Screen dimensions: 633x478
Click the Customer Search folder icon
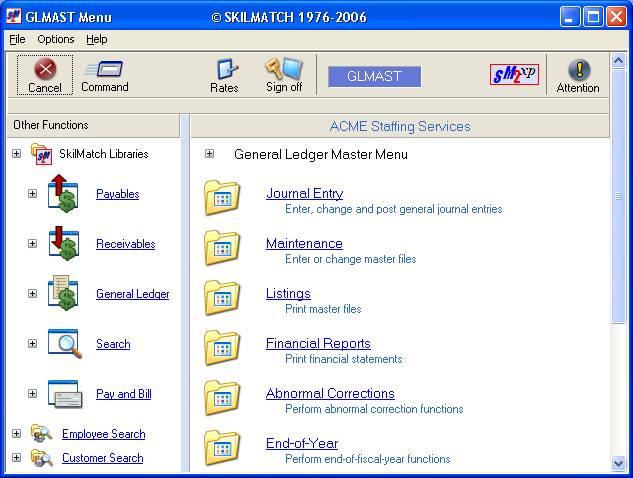tap(42, 458)
